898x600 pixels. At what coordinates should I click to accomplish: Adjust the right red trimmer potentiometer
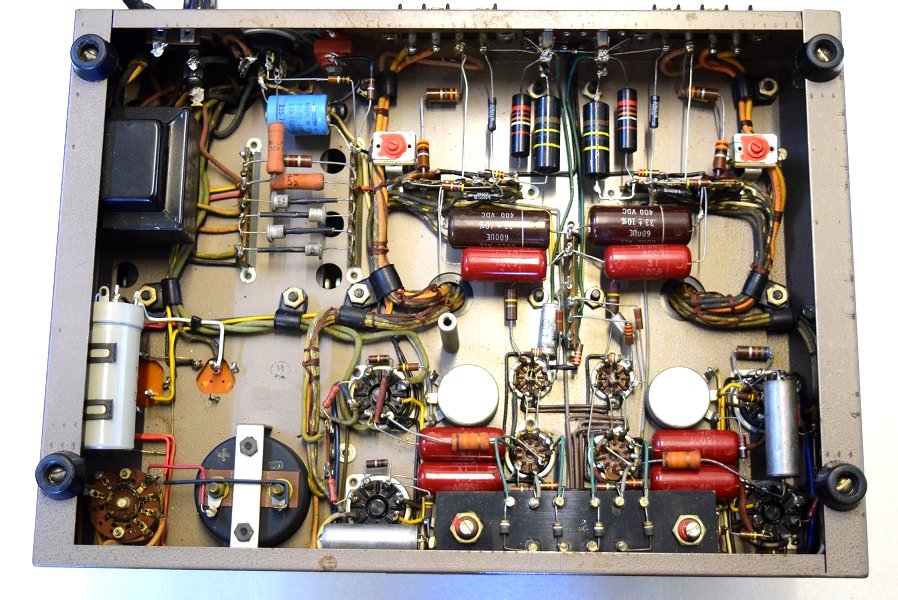pos(753,149)
